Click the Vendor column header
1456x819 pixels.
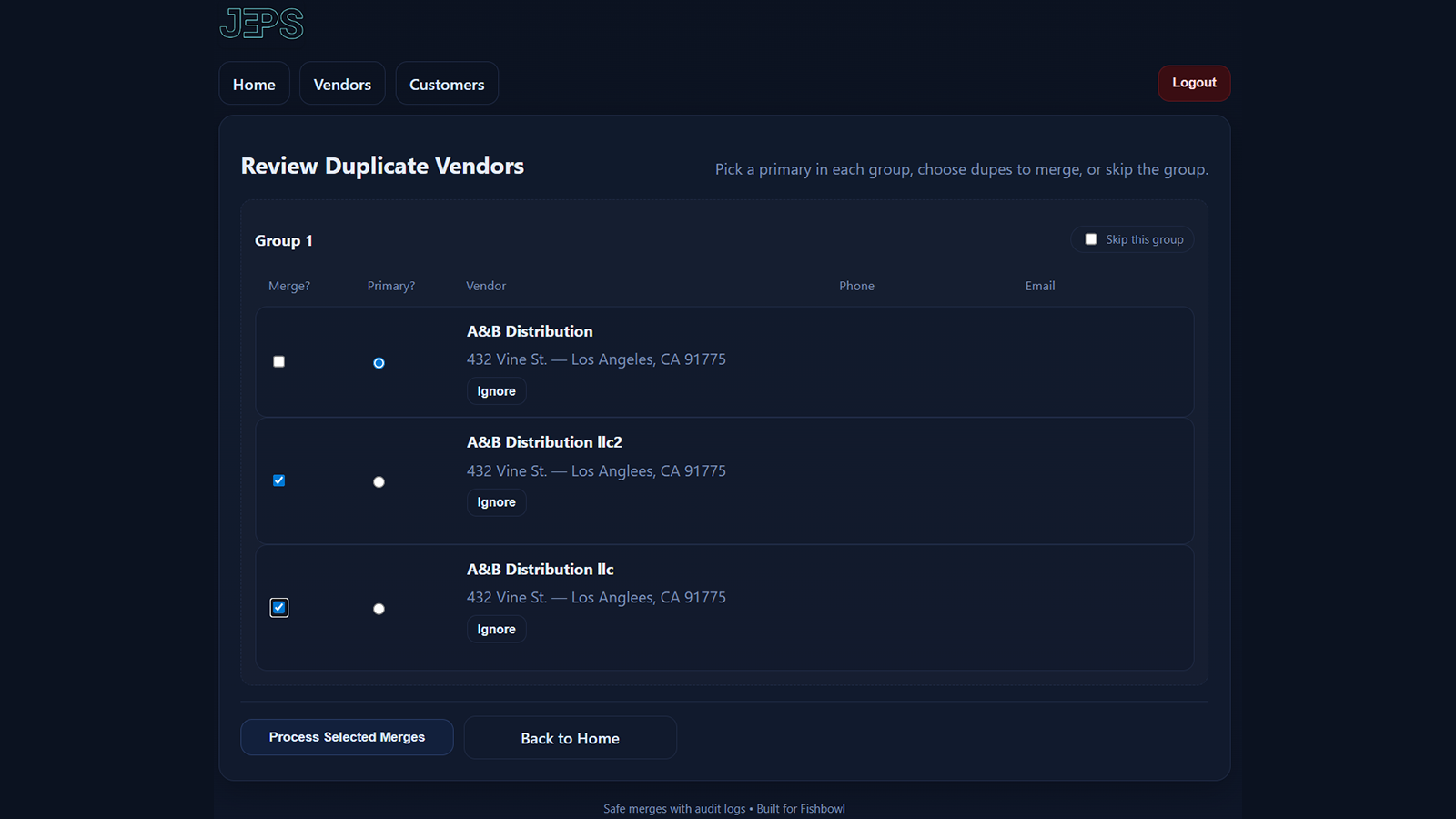coord(486,286)
